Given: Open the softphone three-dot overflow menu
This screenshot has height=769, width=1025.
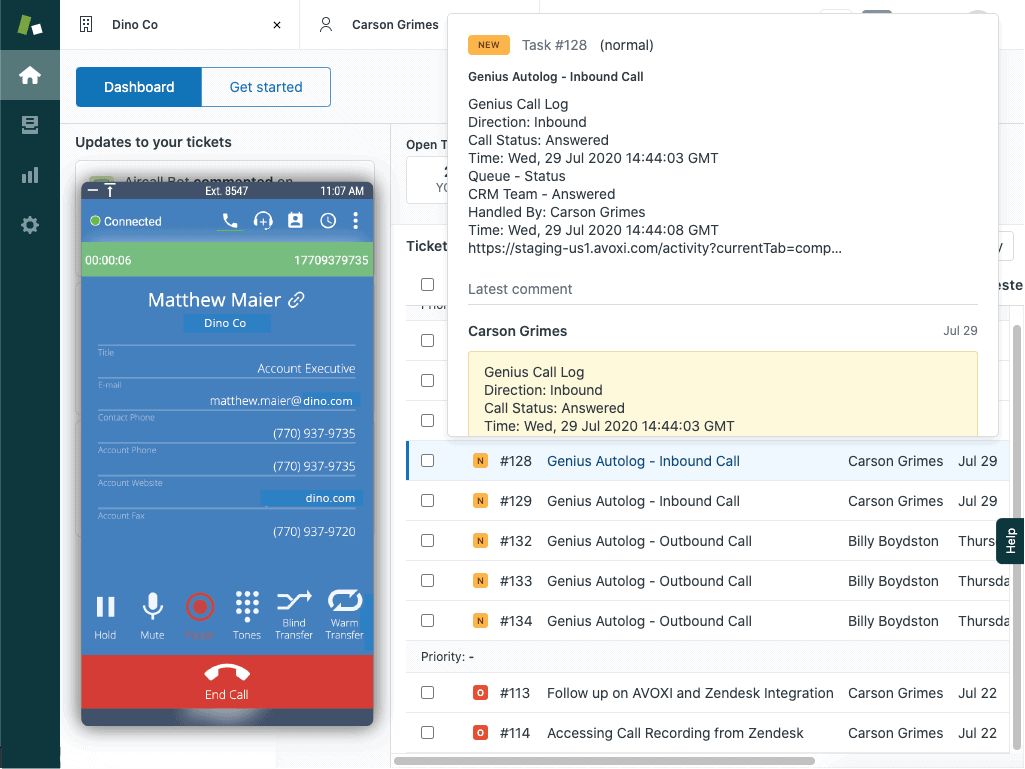Looking at the screenshot, I should 355,219.
